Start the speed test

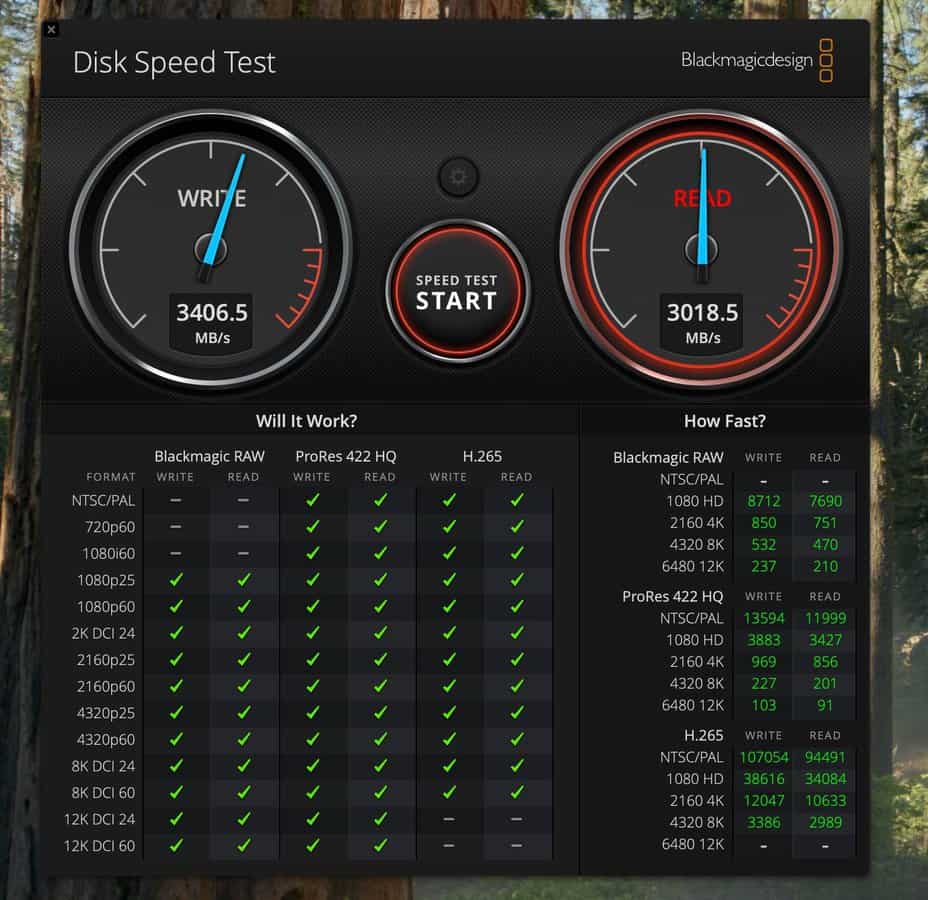pos(457,291)
